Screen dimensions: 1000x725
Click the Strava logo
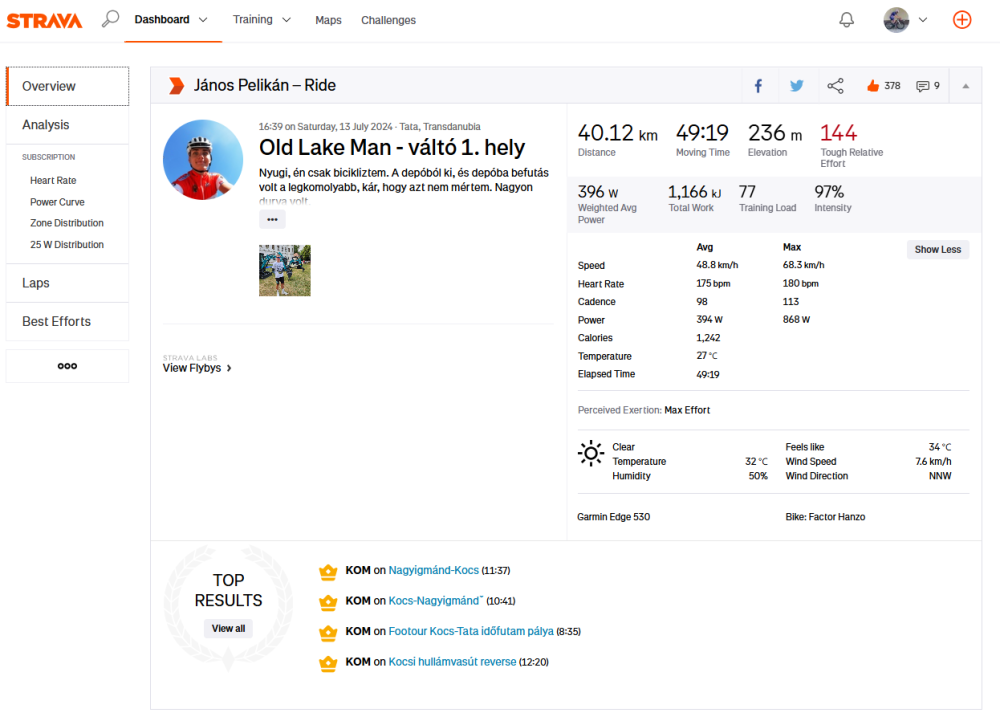pyautogui.click(x=44, y=20)
